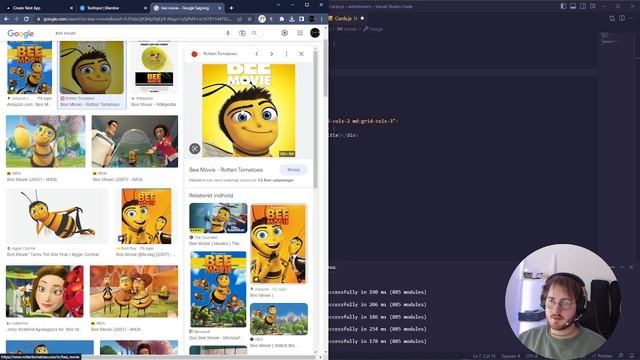Select image of woman with red flowers
The height and width of the screenshot is (360, 640).
(45, 291)
